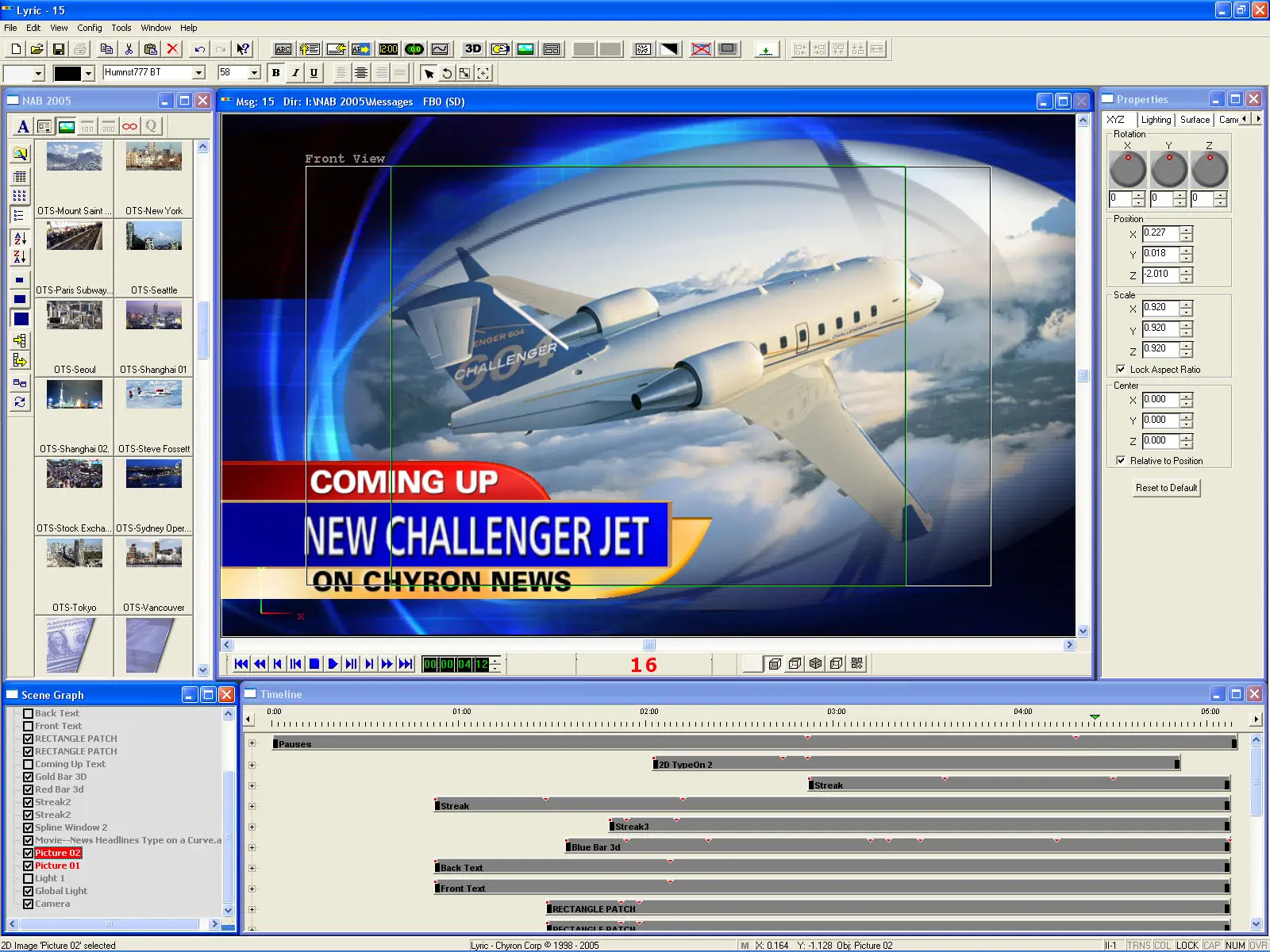The image size is (1270, 952).
Task: Click the Z rotation dial
Action: tap(1209, 170)
